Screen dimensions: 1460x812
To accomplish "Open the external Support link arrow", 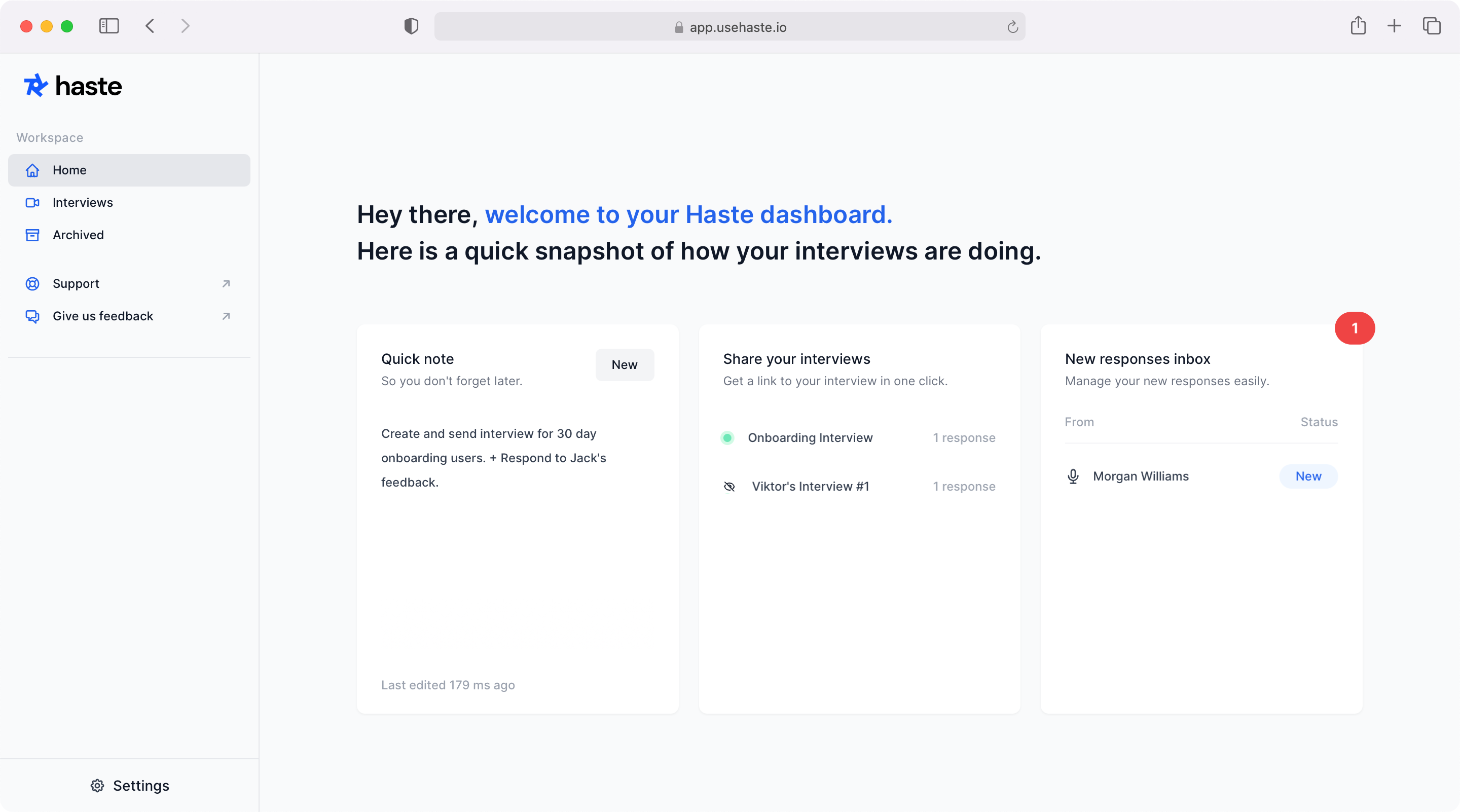I will 226,283.
